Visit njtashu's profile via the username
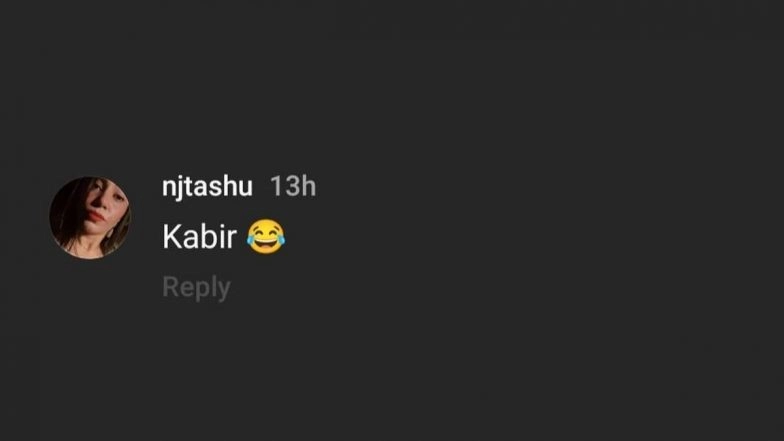The image size is (784, 441). coord(207,186)
